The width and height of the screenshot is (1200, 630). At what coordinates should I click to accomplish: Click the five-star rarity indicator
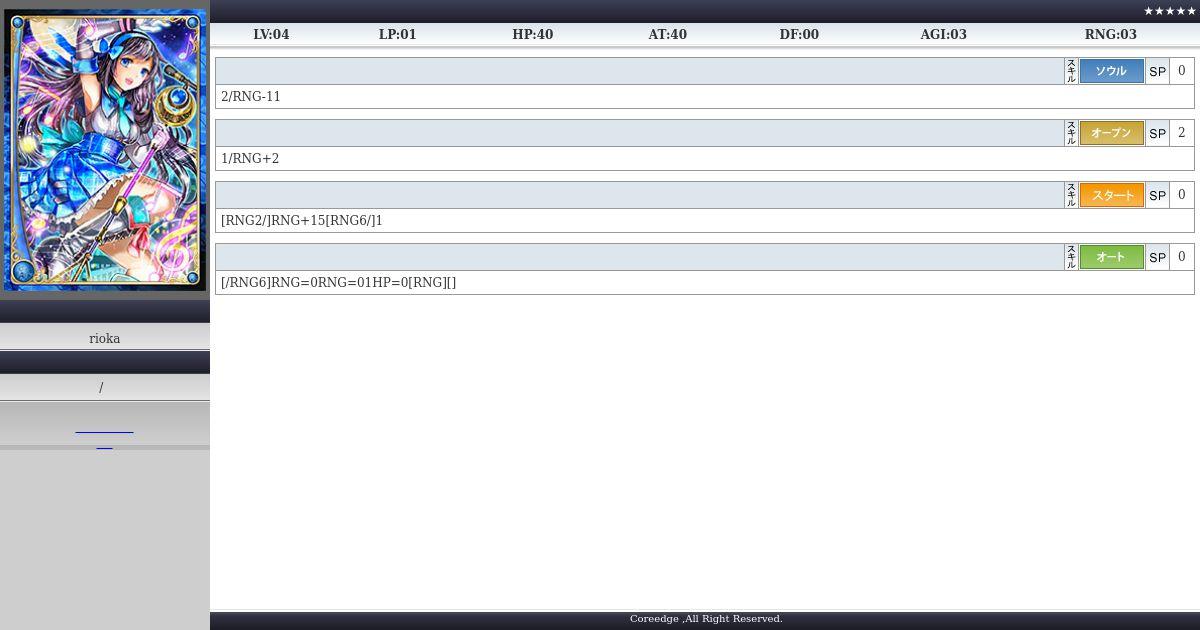[x=1169, y=11]
